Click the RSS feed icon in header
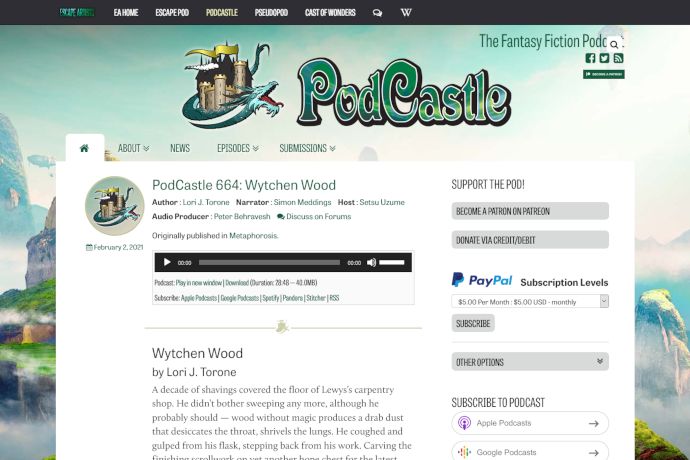The height and width of the screenshot is (460, 690). (x=618, y=58)
